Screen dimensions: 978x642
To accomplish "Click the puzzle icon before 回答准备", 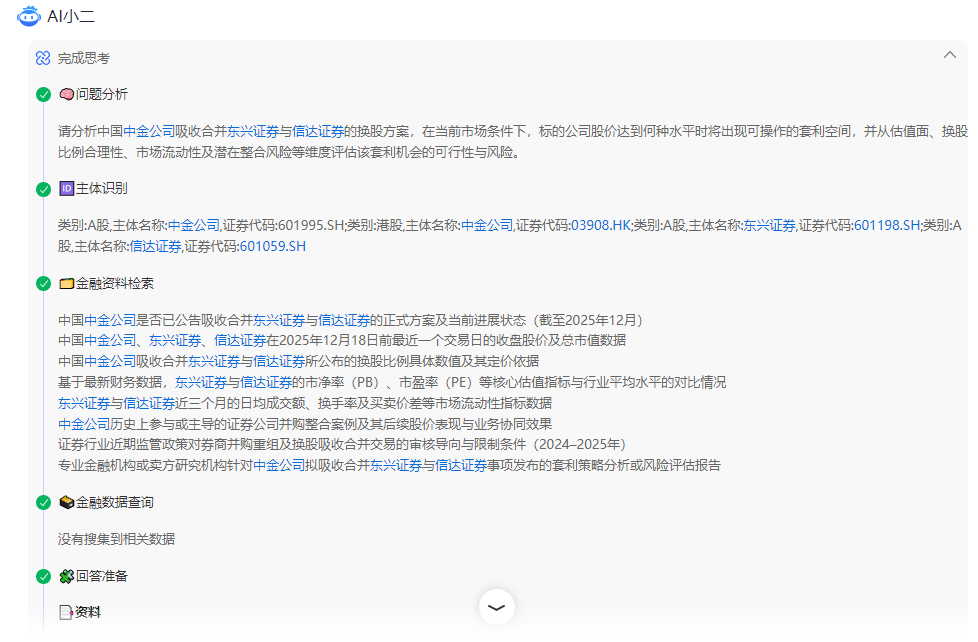I will tap(67, 576).
